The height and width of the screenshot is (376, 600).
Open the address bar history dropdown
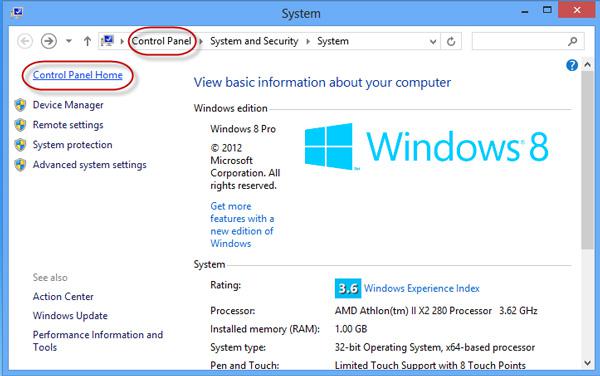[x=433, y=41]
